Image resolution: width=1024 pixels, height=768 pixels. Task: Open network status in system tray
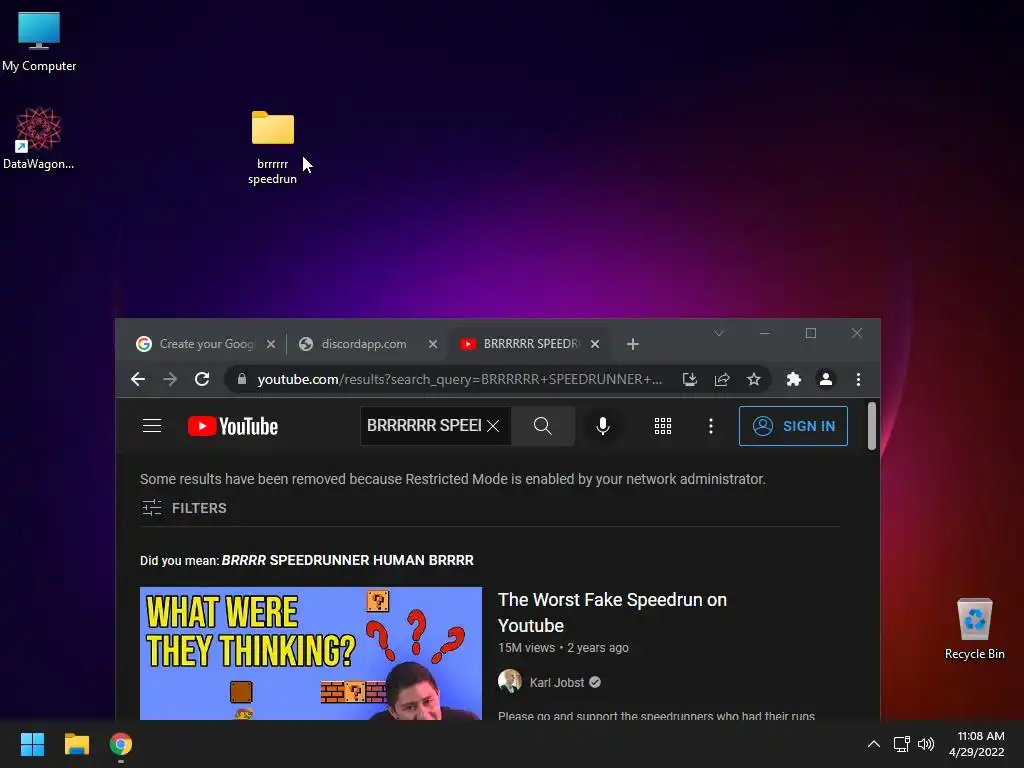pyautogui.click(x=902, y=744)
